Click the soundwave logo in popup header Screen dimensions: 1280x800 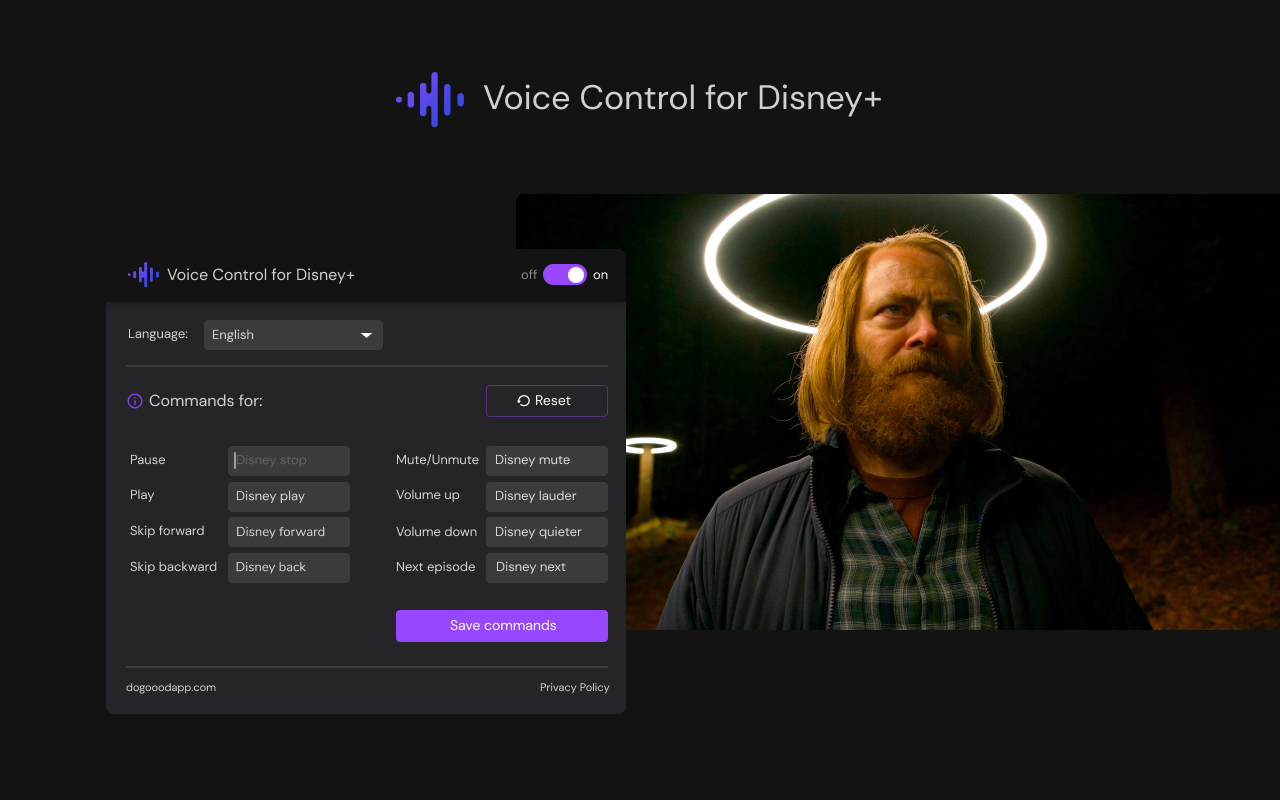(x=144, y=274)
